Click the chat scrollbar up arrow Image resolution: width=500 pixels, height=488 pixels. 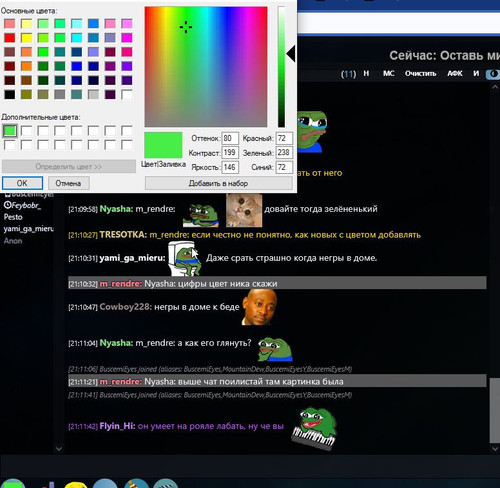click(495, 87)
